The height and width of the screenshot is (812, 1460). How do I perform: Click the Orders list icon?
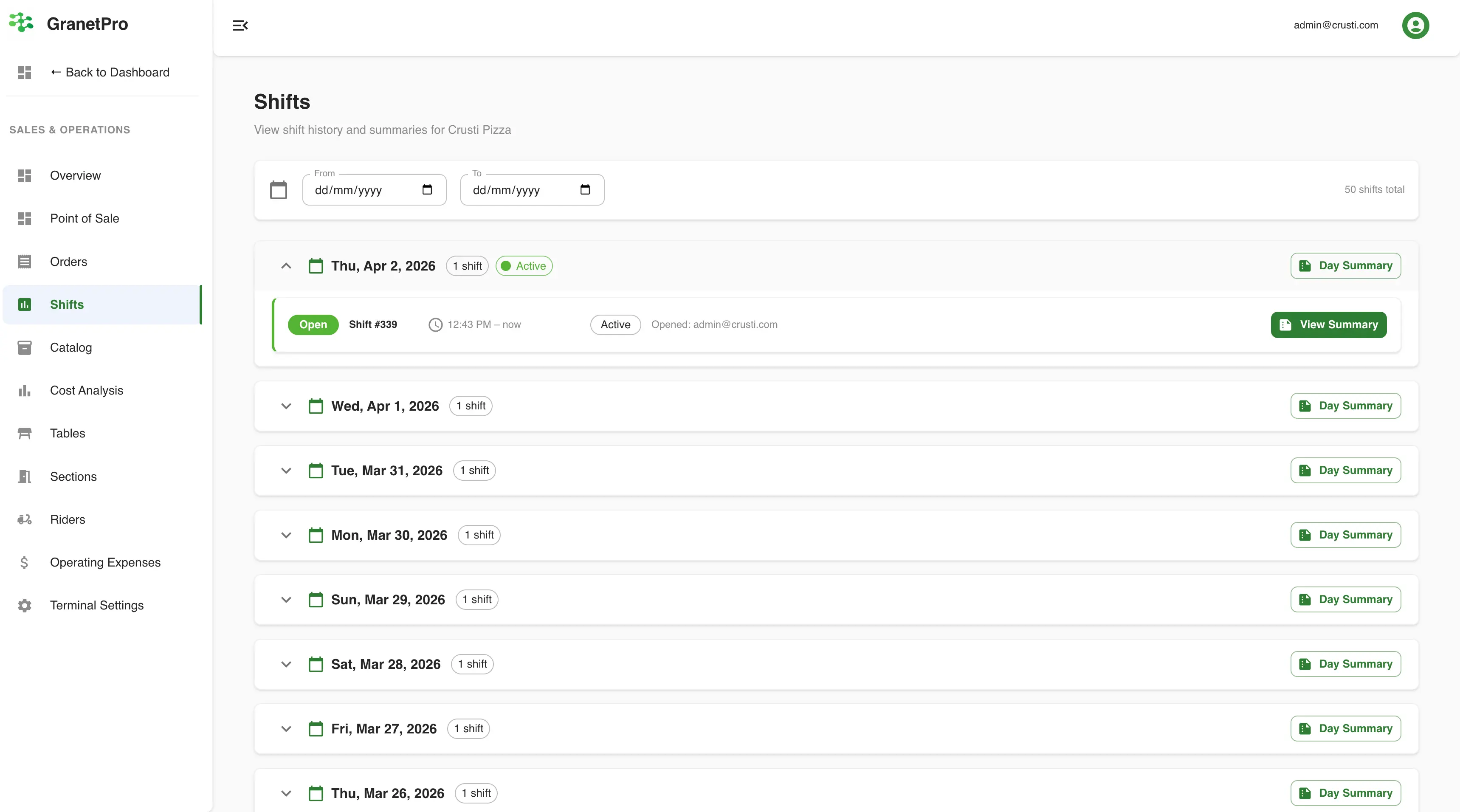(24, 261)
